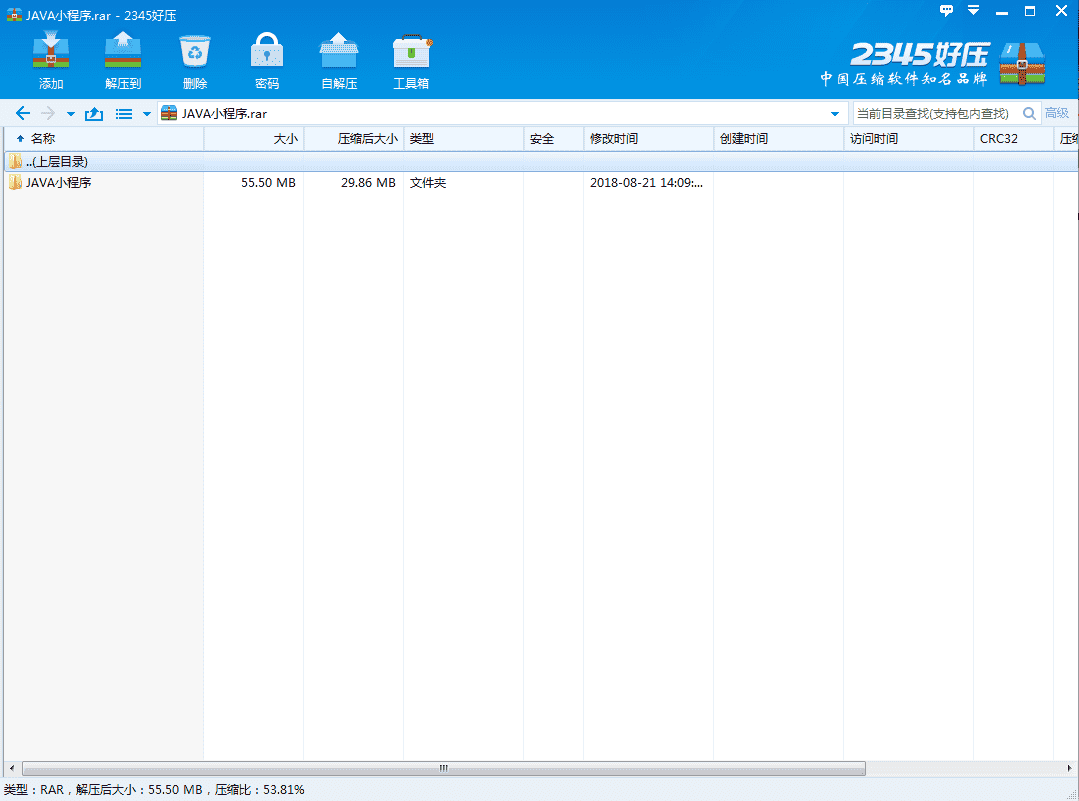Image resolution: width=1079 pixels, height=801 pixels.
Task: Open the main menu triangle in title bar
Action: coord(972,11)
